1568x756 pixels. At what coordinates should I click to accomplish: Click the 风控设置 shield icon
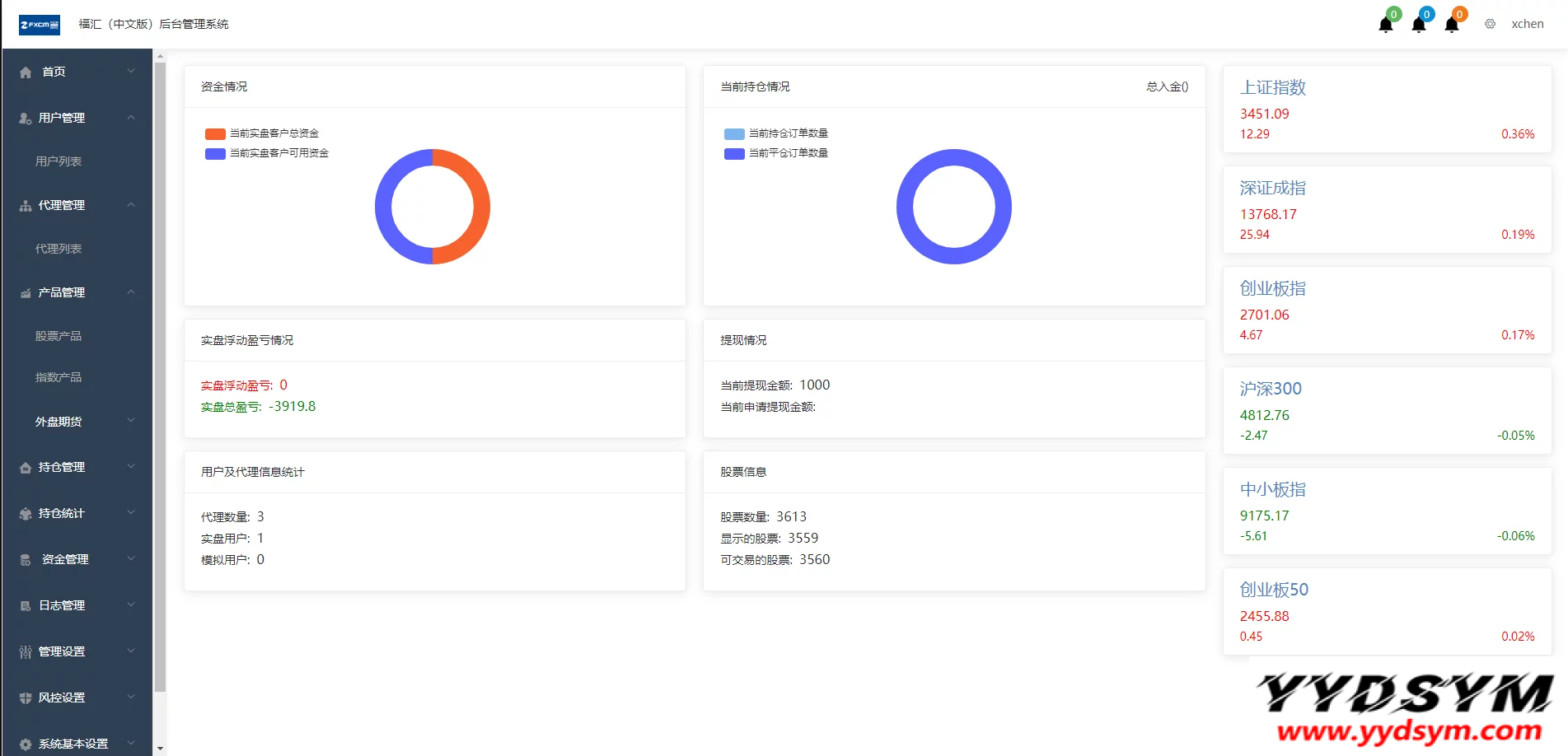(26, 698)
